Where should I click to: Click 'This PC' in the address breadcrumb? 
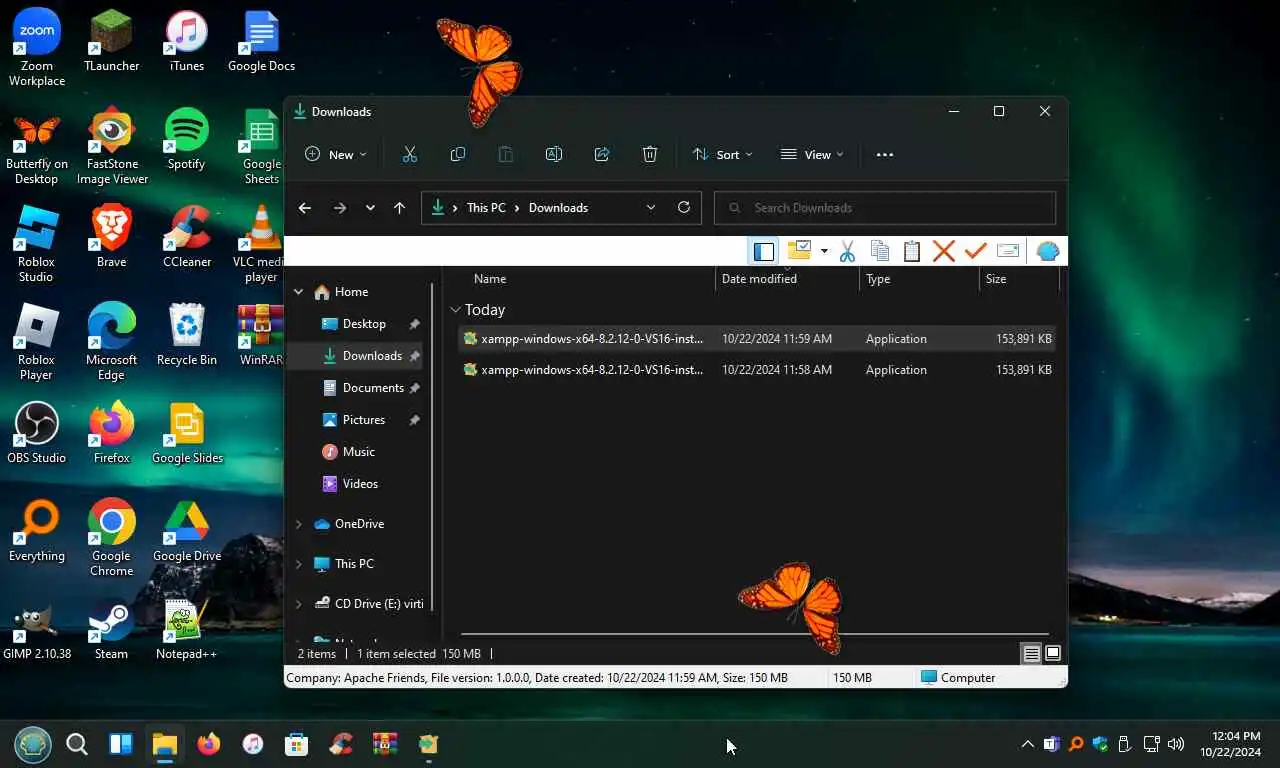[486, 208]
